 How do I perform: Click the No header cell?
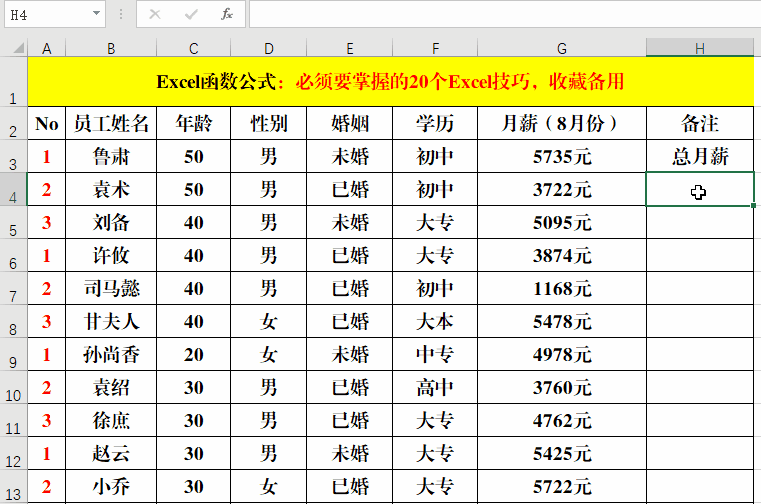(x=47, y=123)
